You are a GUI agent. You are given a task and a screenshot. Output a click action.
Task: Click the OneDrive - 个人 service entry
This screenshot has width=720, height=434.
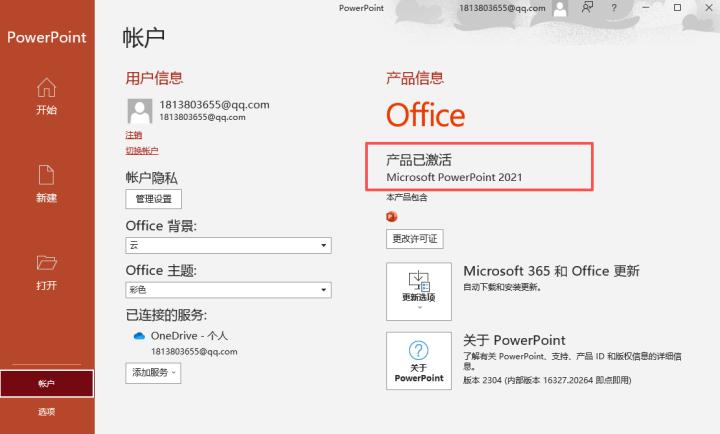coord(189,336)
